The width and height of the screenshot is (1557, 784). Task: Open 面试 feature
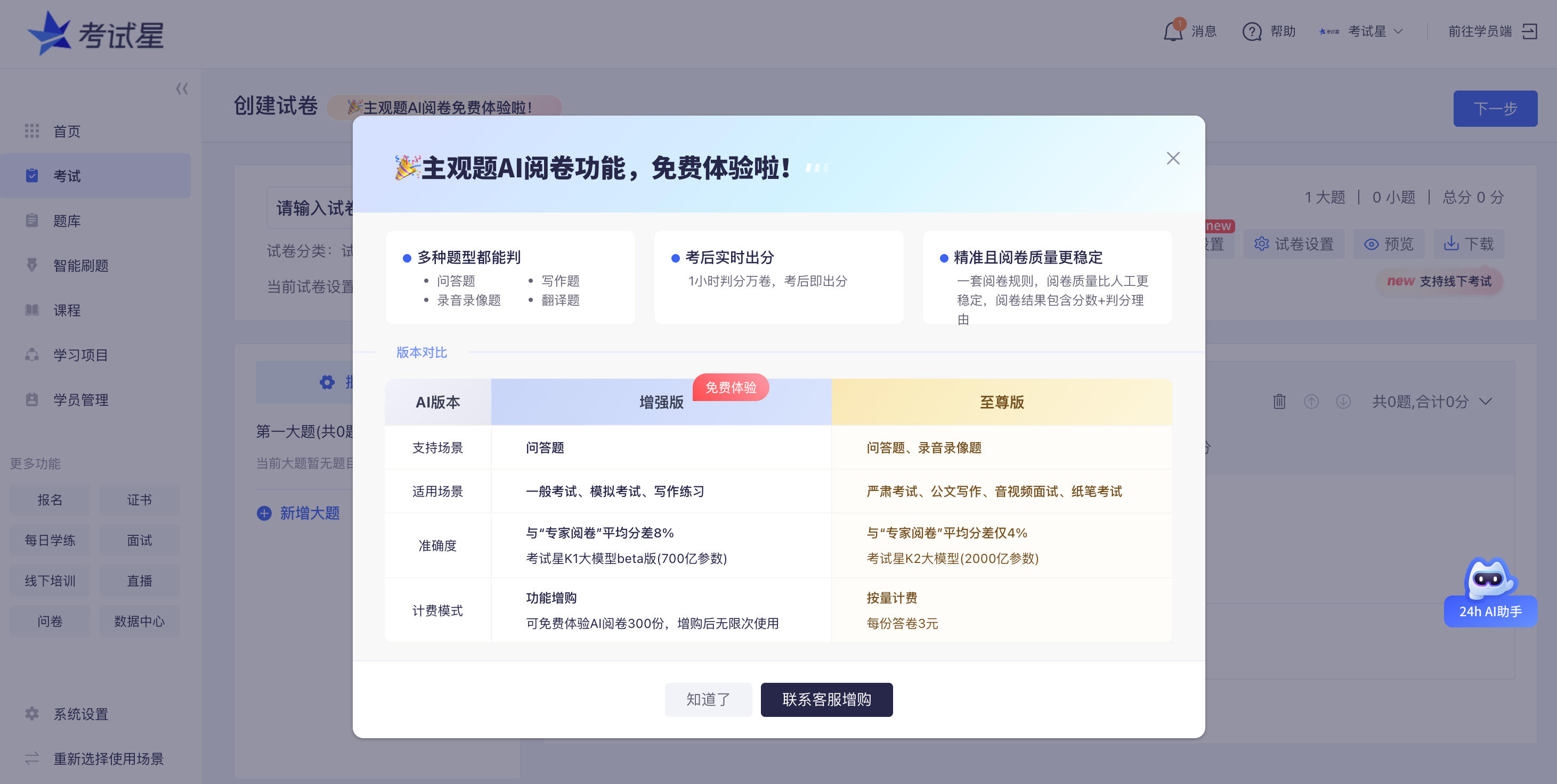coord(140,540)
